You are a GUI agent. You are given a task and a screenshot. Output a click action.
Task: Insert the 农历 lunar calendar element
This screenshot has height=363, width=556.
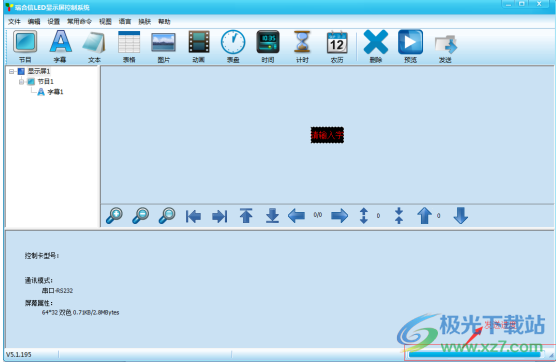coord(337,46)
